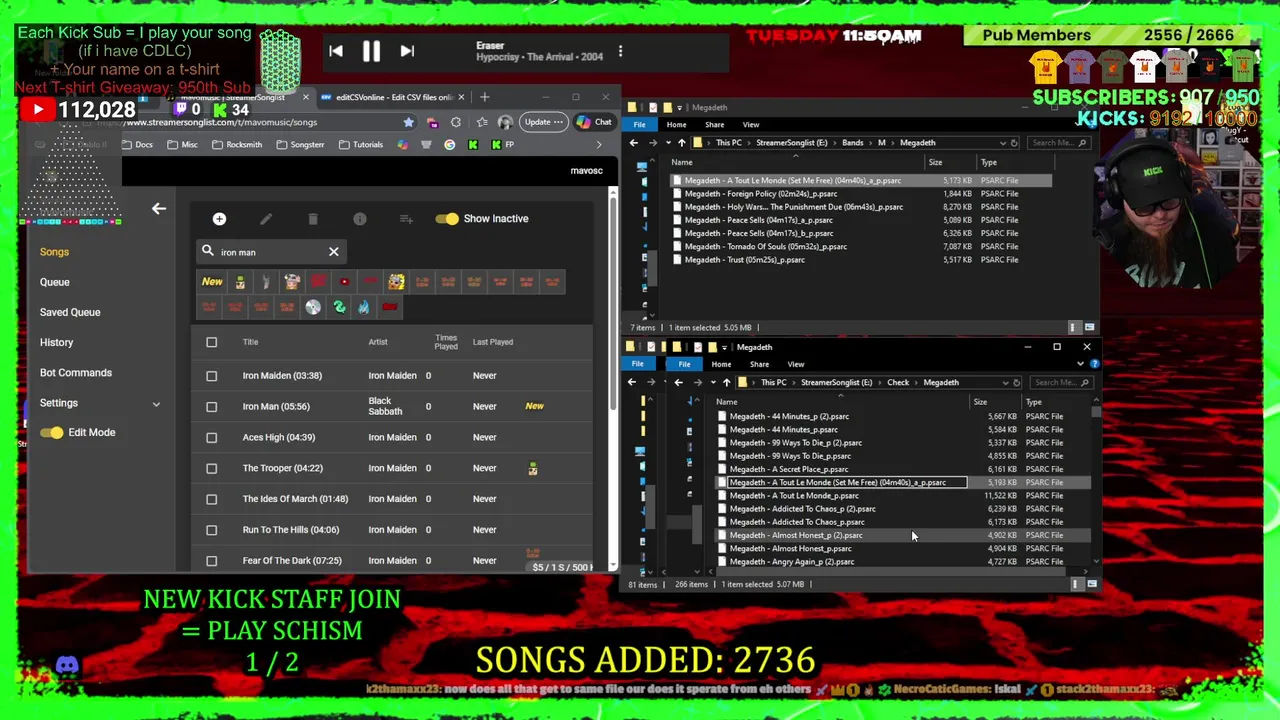Show more bookmarks chevron in browser

click(599, 145)
